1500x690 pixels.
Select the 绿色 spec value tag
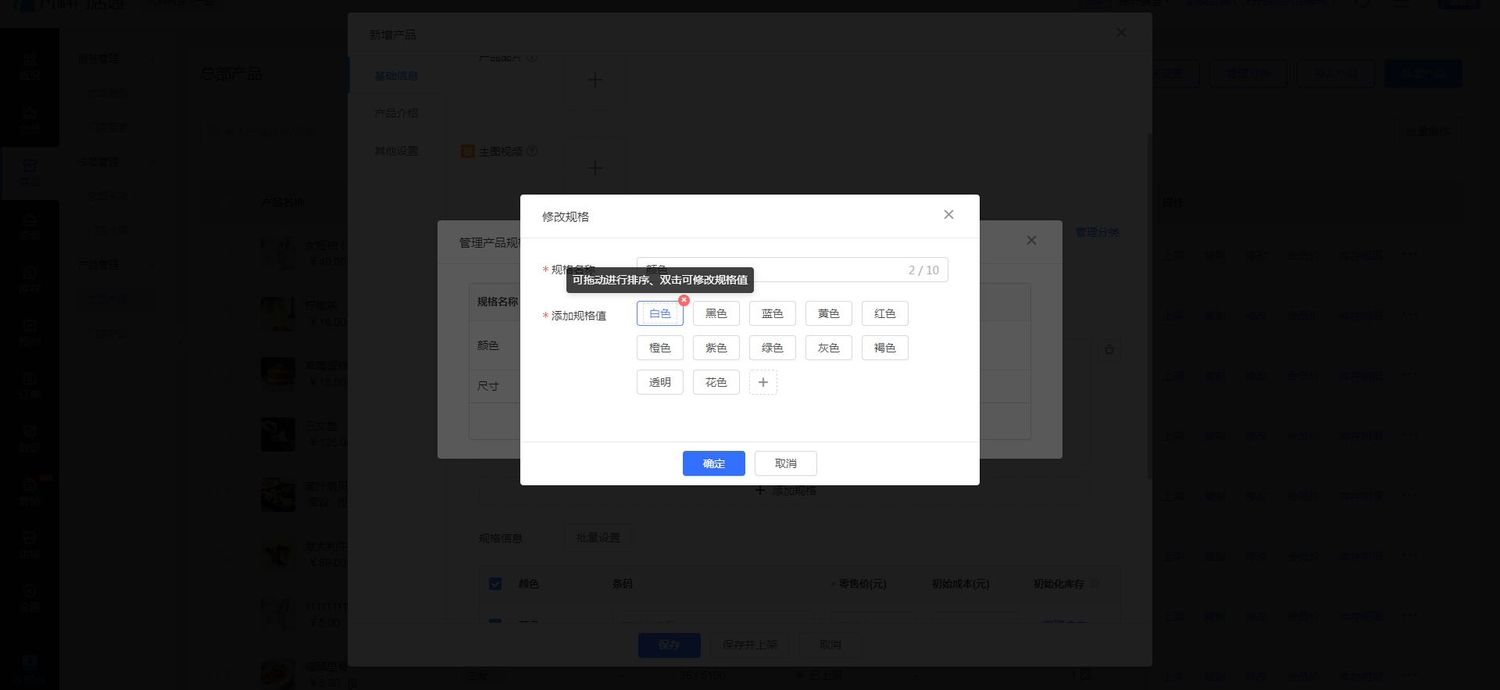click(772, 348)
